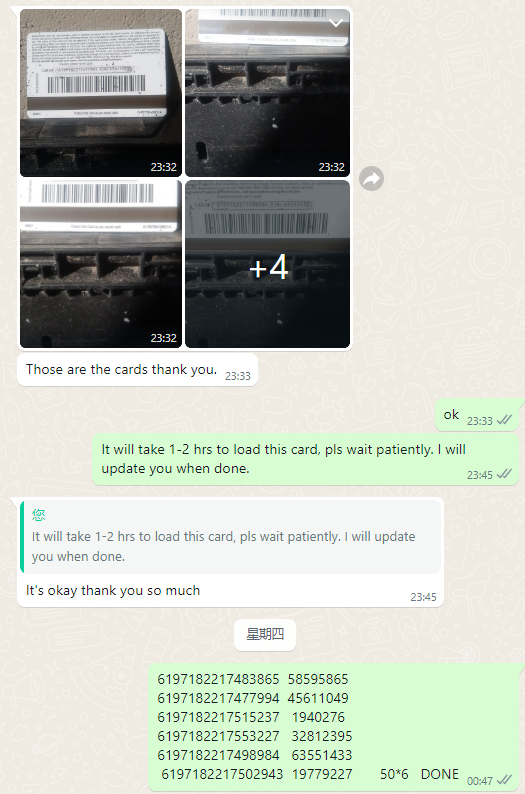Click the card number 6197182217477994
The width and height of the screenshot is (525, 794).
coord(218,698)
